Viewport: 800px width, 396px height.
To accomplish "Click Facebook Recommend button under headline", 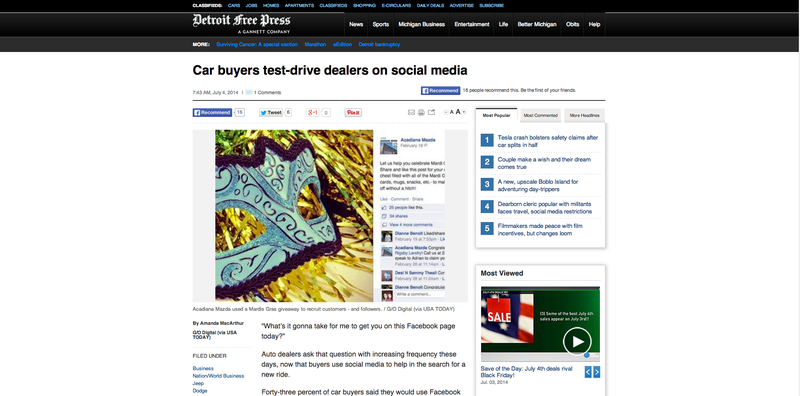I will 440,90.
